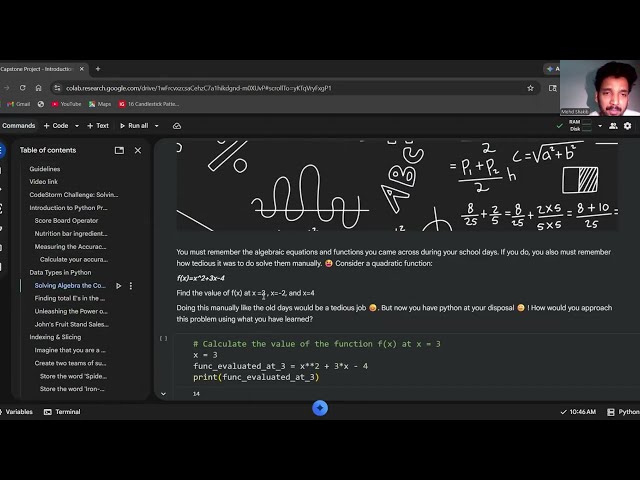The width and height of the screenshot is (640, 480).
Task: Bookmark this page with the star
Action: point(530,88)
